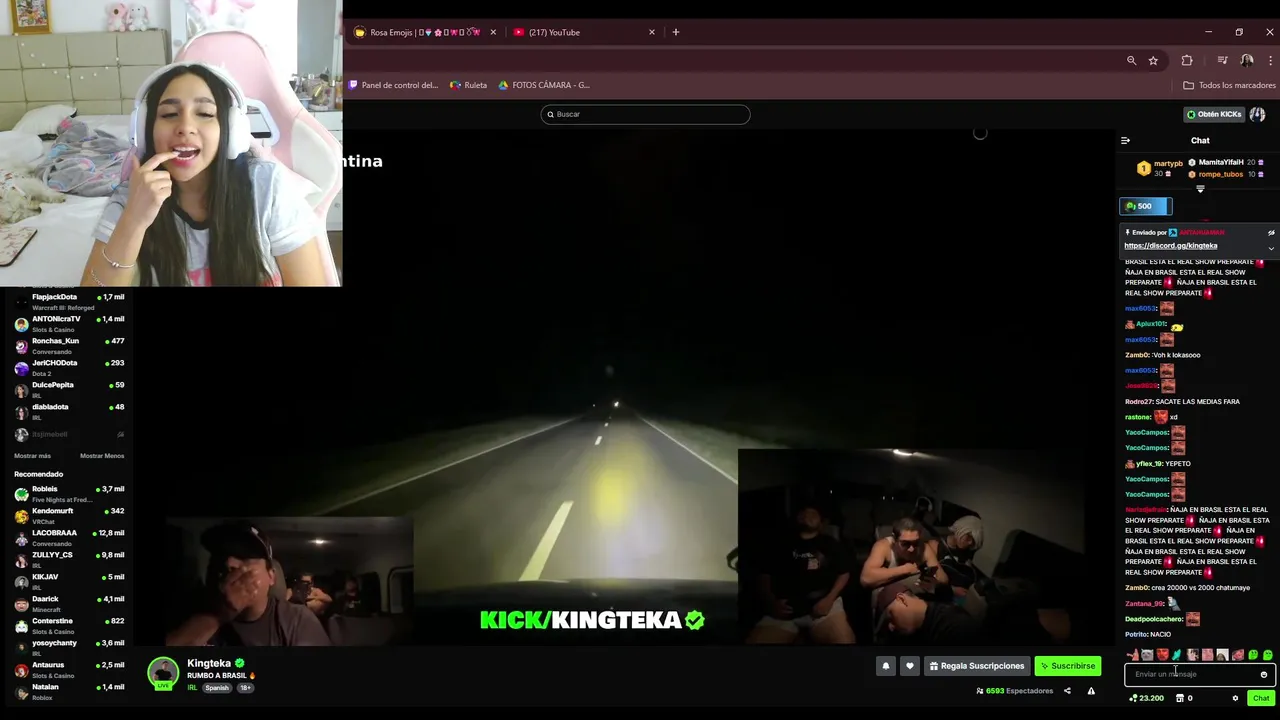Image resolution: width=1280 pixels, height=720 pixels.
Task: Click the Buscar search field
Action: [645, 114]
